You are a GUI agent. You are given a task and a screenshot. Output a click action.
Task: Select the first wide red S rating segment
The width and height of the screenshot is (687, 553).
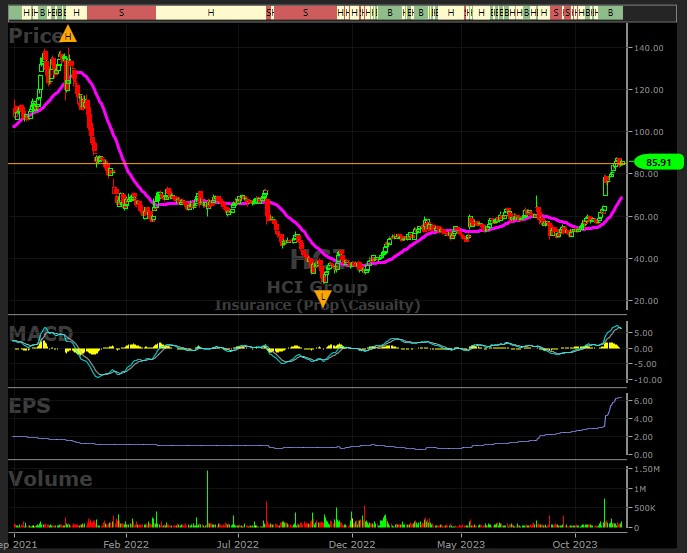click(x=122, y=12)
